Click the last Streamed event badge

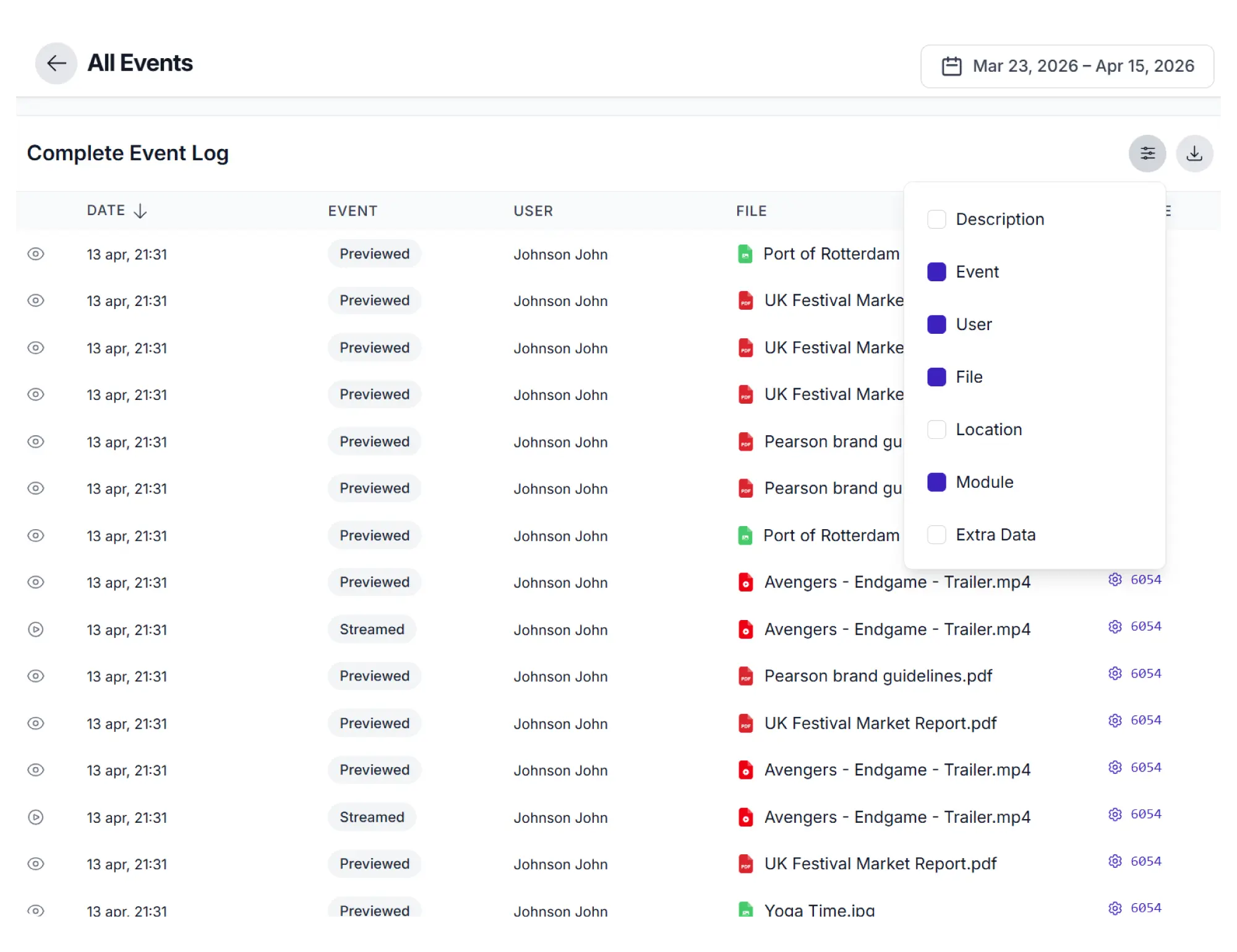click(x=372, y=817)
